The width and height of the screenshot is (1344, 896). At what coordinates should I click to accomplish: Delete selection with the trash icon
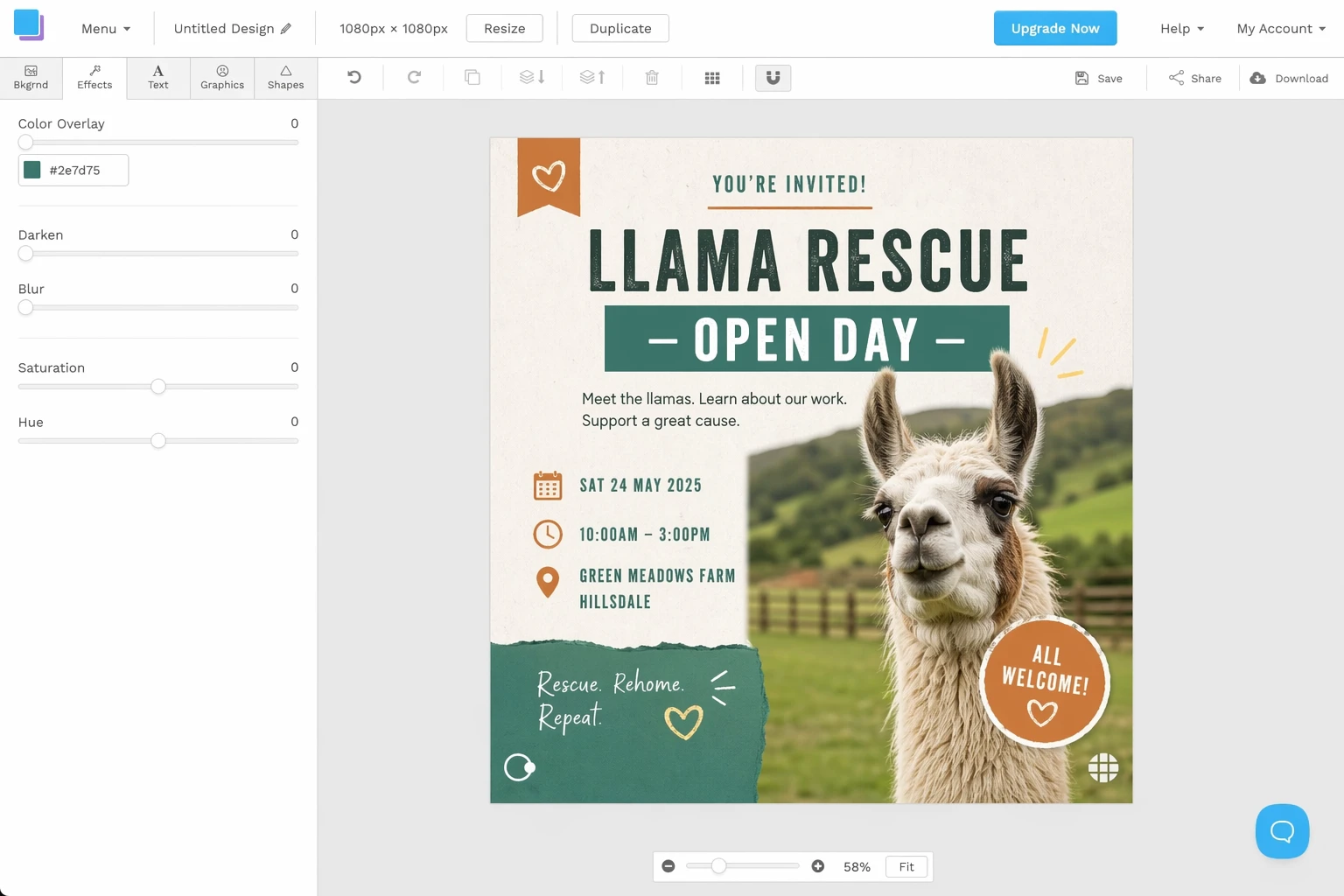click(652, 78)
